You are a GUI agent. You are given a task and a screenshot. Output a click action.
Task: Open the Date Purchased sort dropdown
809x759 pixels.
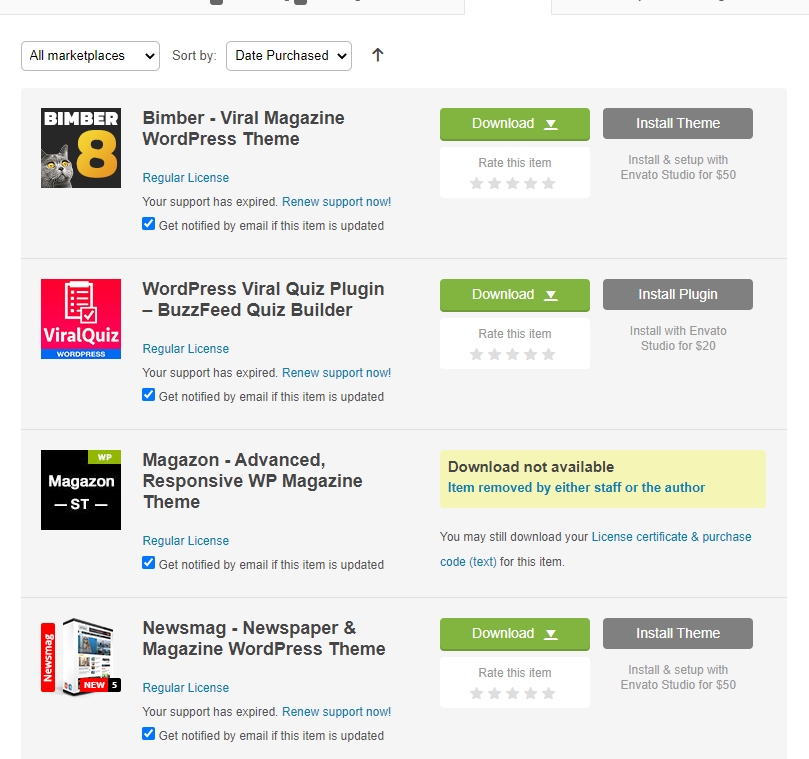pos(289,56)
